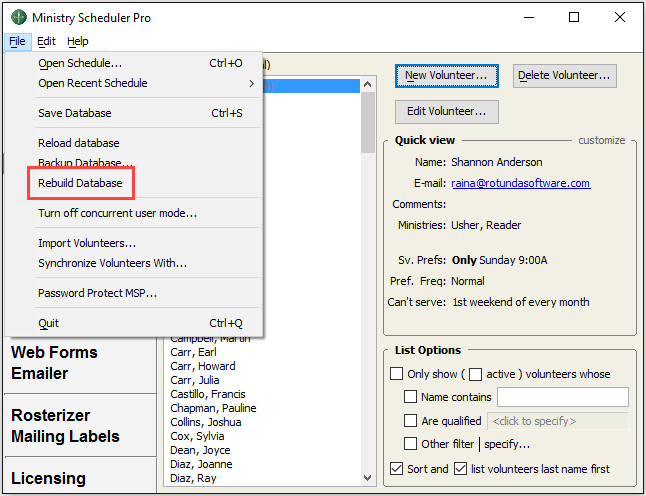Select Reload database option
The image size is (646, 496).
coord(78,143)
